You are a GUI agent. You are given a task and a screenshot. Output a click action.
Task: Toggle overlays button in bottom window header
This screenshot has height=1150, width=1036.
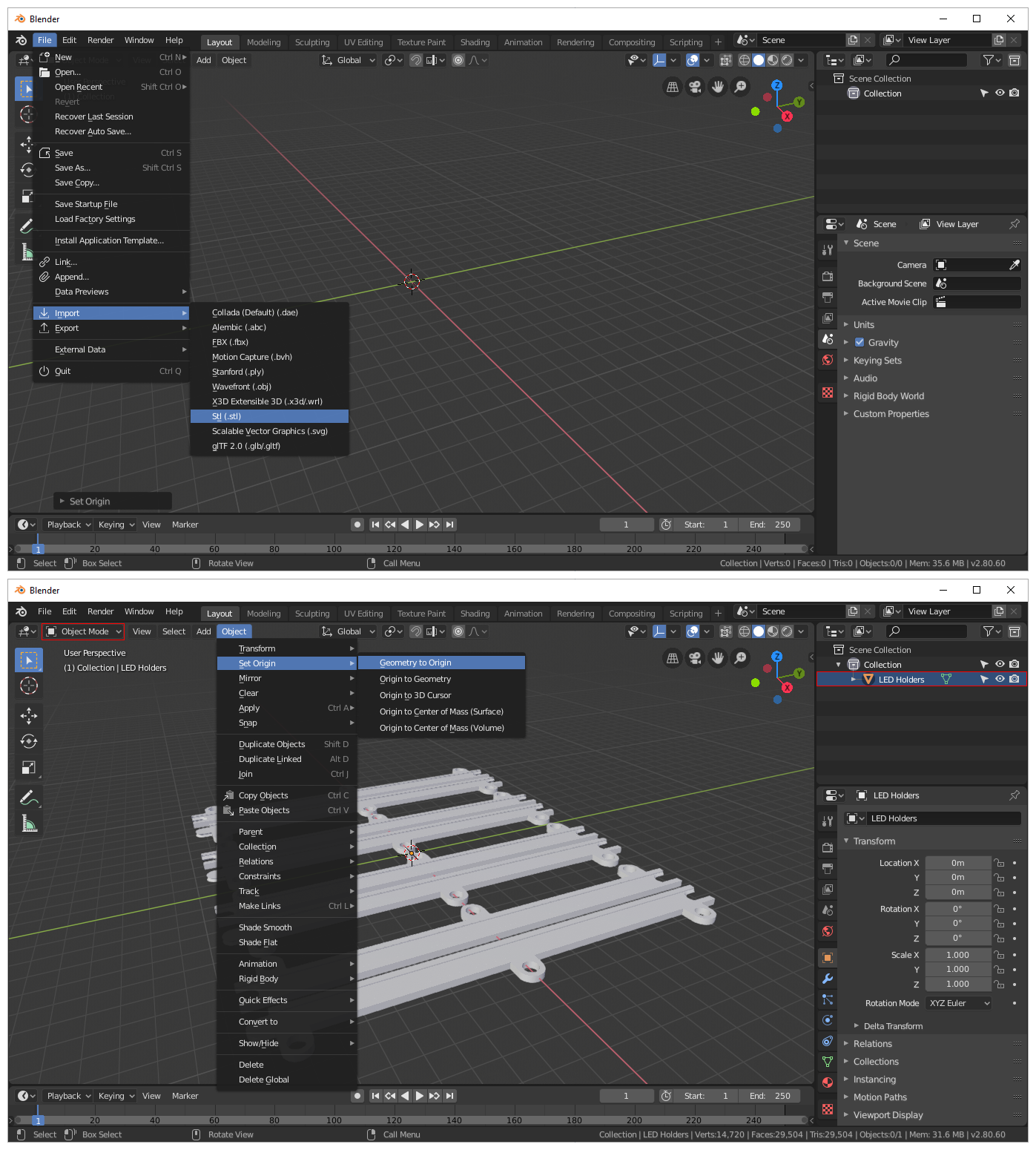click(693, 631)
